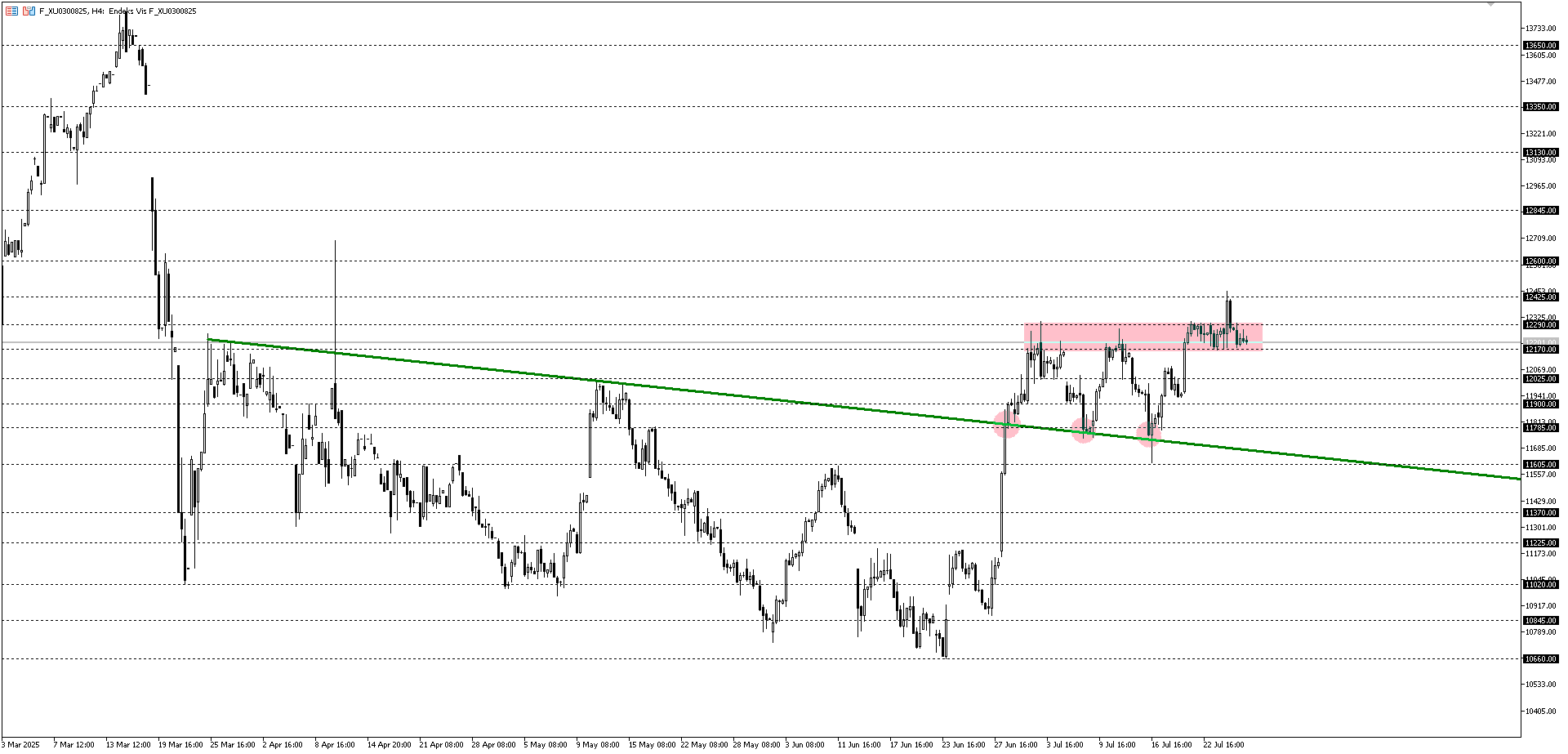Select the 11370.00 horizontal level label
The width and height of the screenshot is (1568, 754).
[1541, 512]
